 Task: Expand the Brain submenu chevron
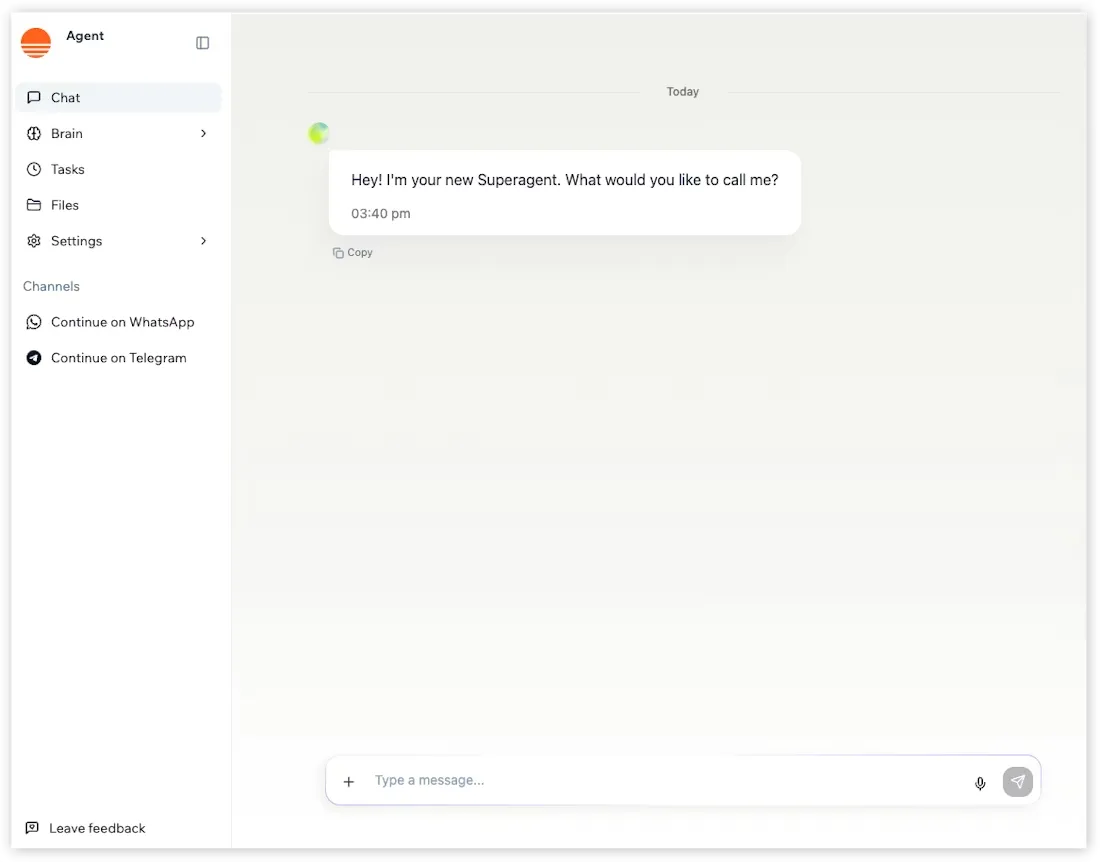tap(203, 133)
